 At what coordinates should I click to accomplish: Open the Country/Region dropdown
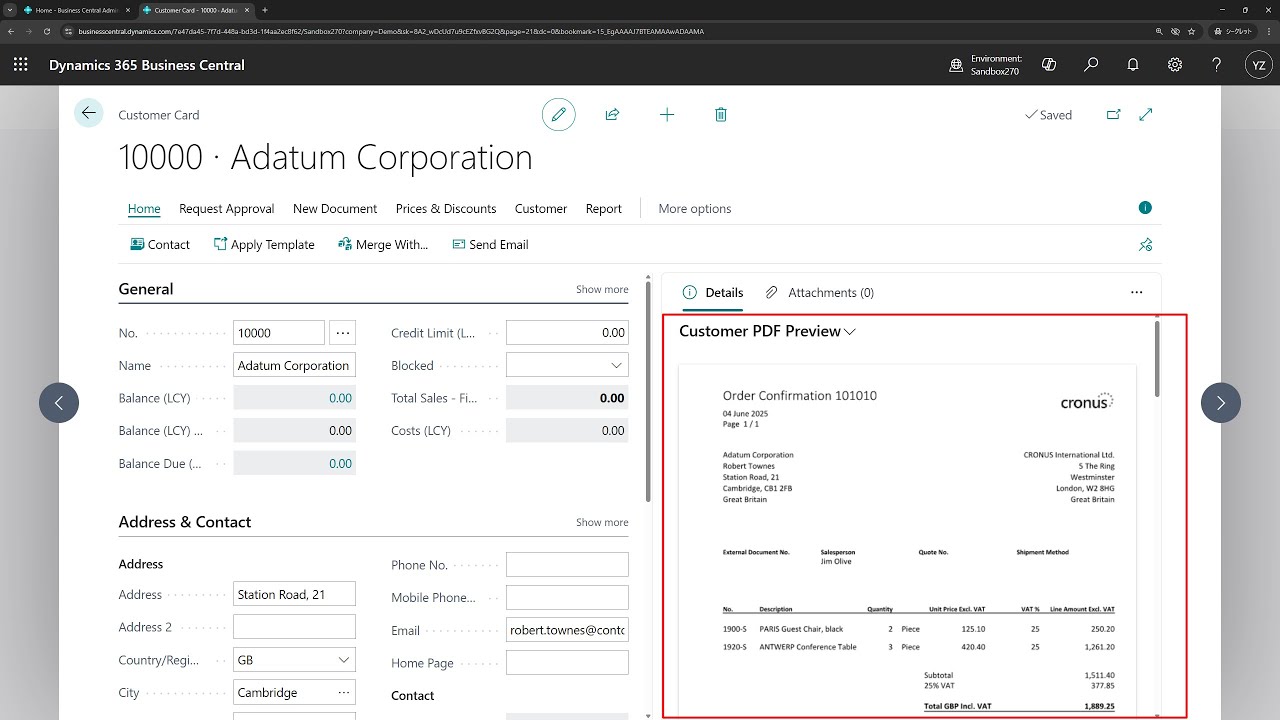pyautogui.click(x=344, y=660)
